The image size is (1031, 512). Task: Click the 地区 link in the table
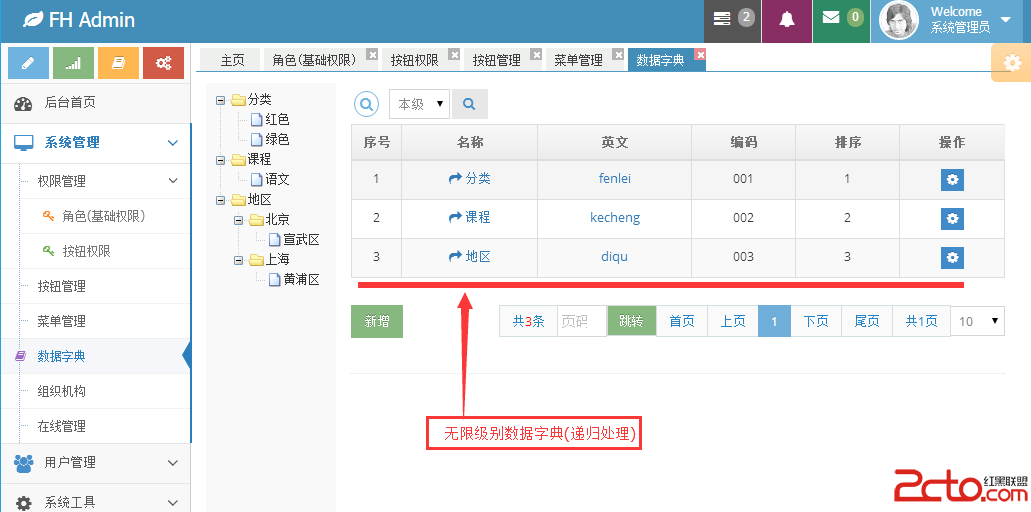pos(469,256)
